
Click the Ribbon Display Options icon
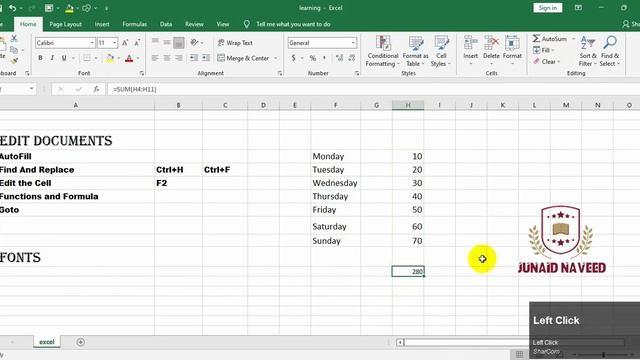pyautogui.click(x=578, y=8)
